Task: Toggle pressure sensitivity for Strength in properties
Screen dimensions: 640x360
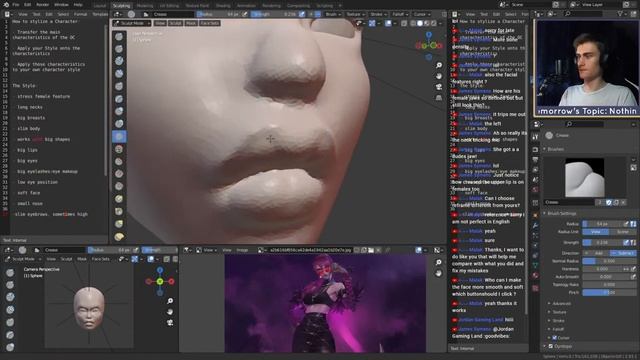Action: [626, 242]
